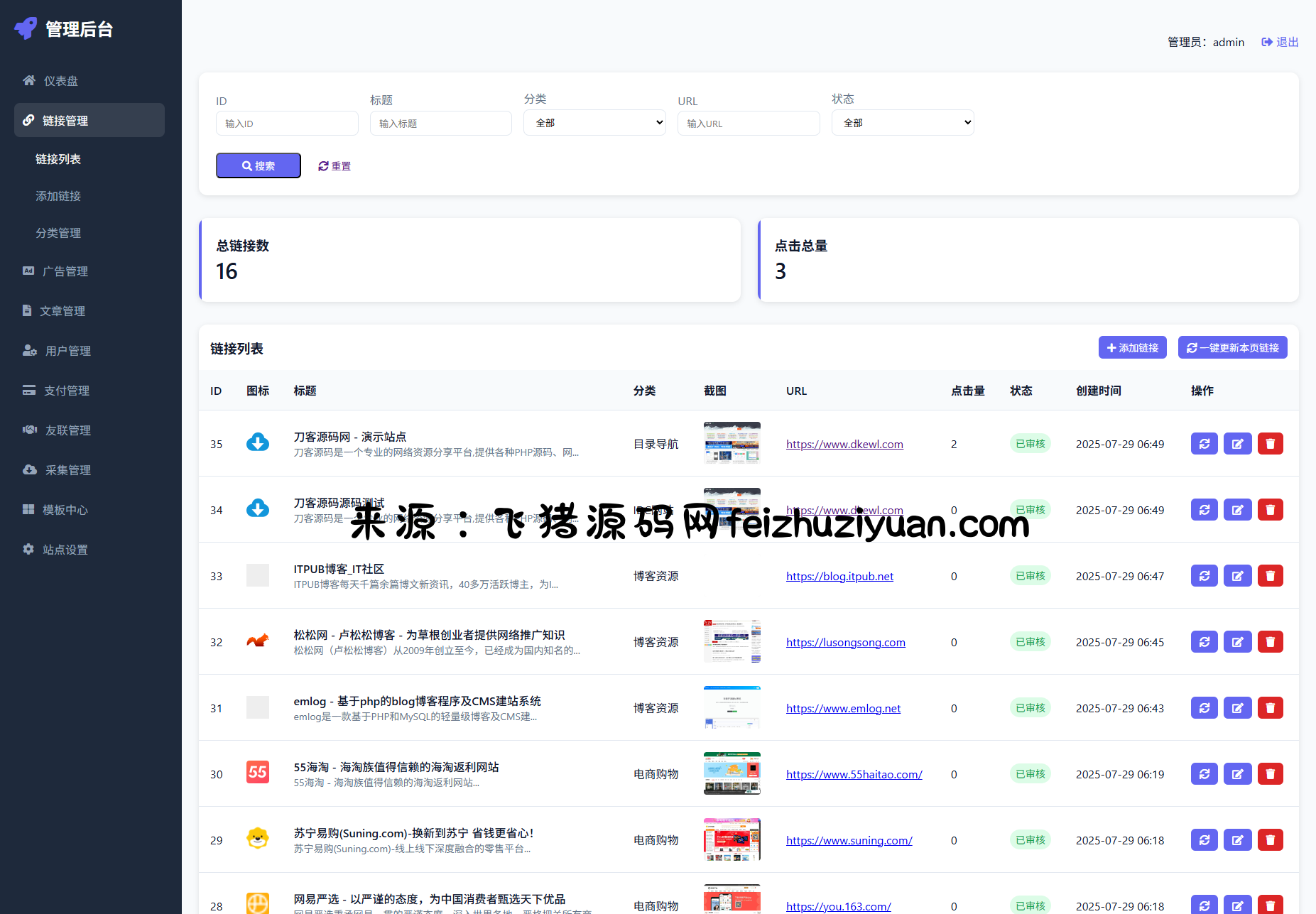Click the edit icon for link 33
1316x914 pixels.
pos(1237,576)
